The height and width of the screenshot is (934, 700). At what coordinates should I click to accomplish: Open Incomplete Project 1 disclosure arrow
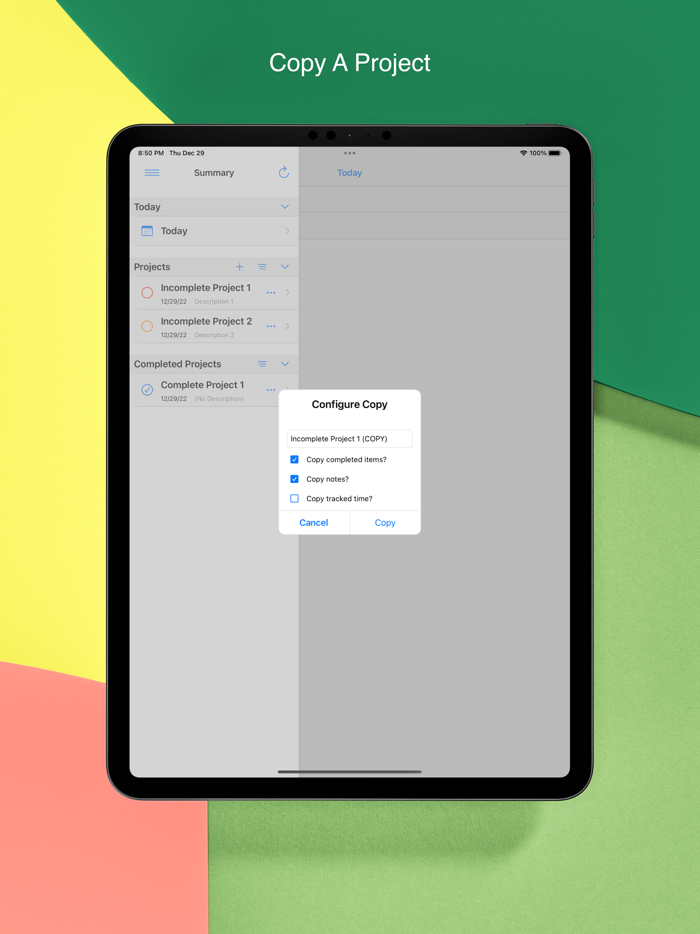click(288, 293)
